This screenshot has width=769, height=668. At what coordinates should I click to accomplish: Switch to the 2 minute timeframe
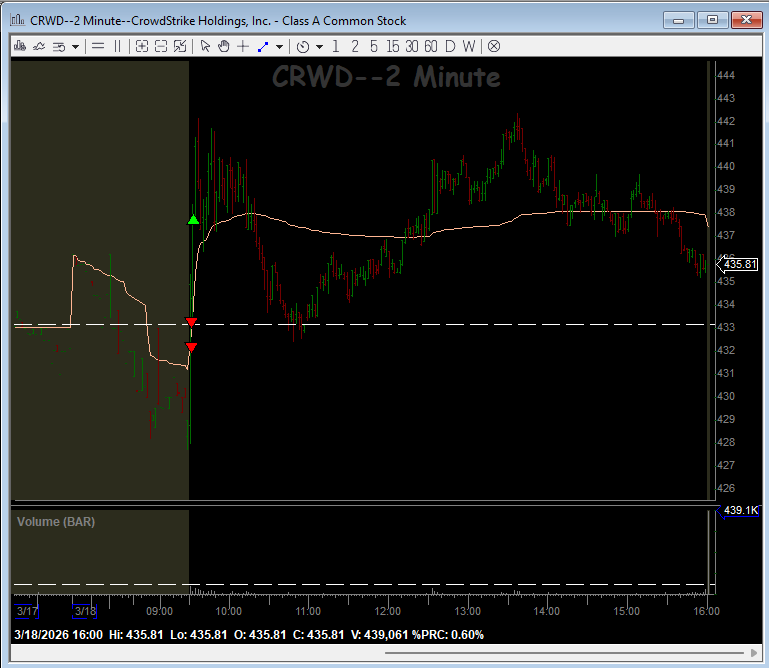point(355,46)
